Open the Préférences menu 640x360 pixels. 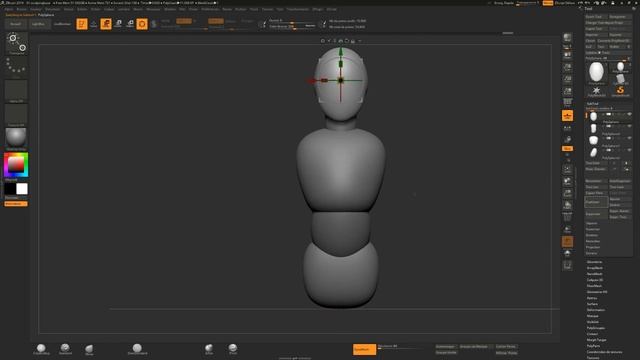point(210,9)
